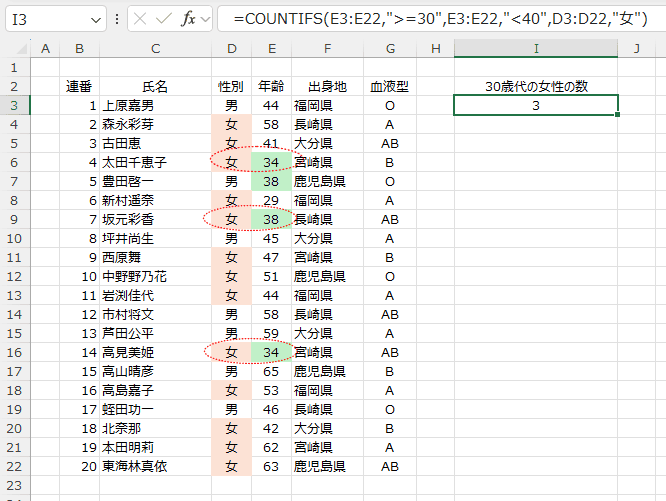Image resolution: width=666 pixels, height=501 pixels.
Task: Select the name cell 太田千恵子
Action: click(155, 163)
